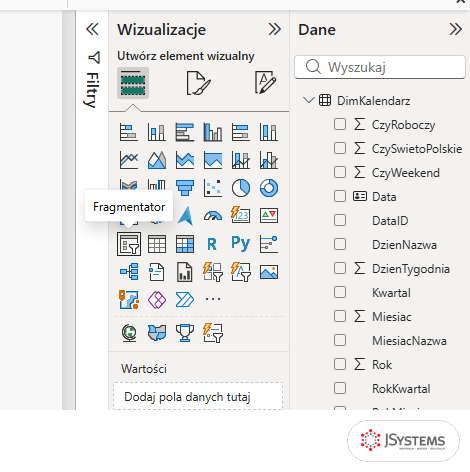
Task: Check the DzienNazwa field
Action: tap(340, 244)
